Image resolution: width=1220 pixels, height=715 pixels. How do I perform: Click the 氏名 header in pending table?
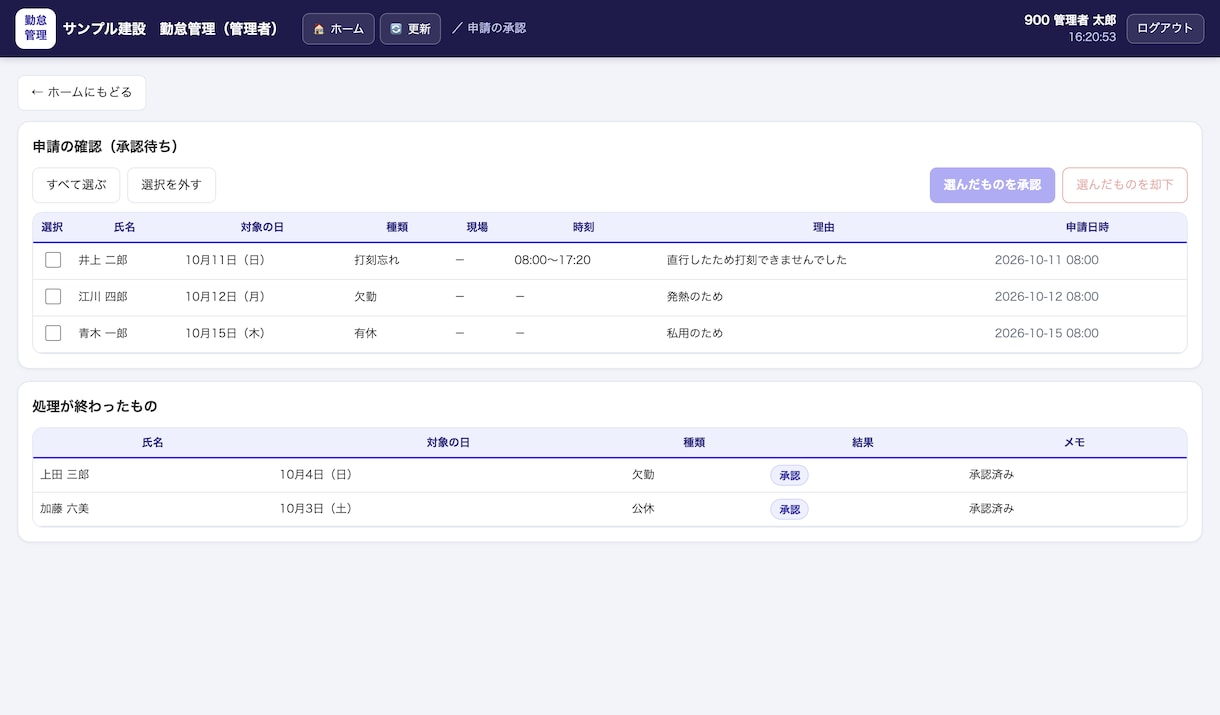124,227
